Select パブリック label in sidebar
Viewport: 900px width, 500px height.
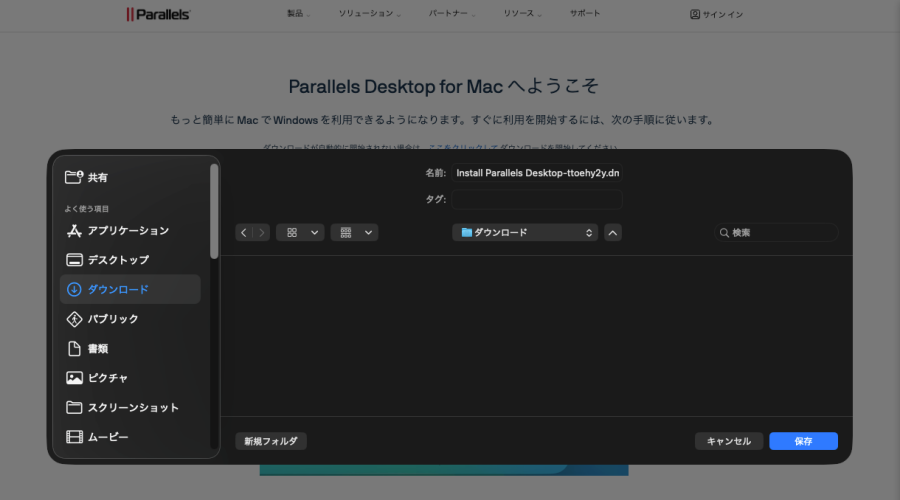(x=113, y=319)
